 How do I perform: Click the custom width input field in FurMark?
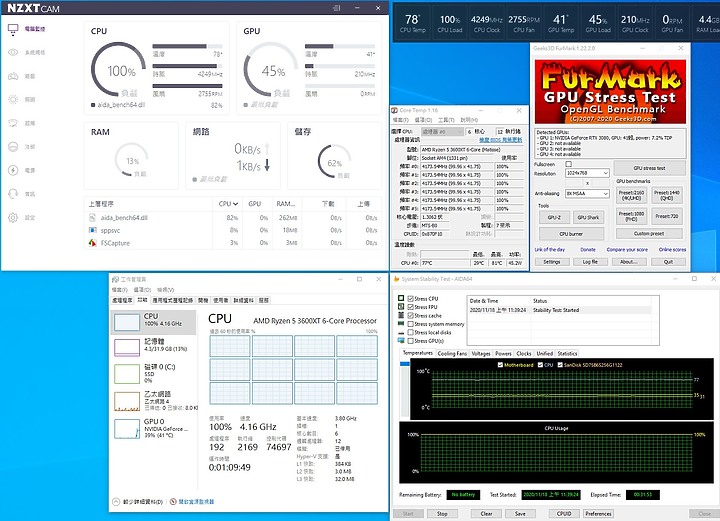coord(575,183)
